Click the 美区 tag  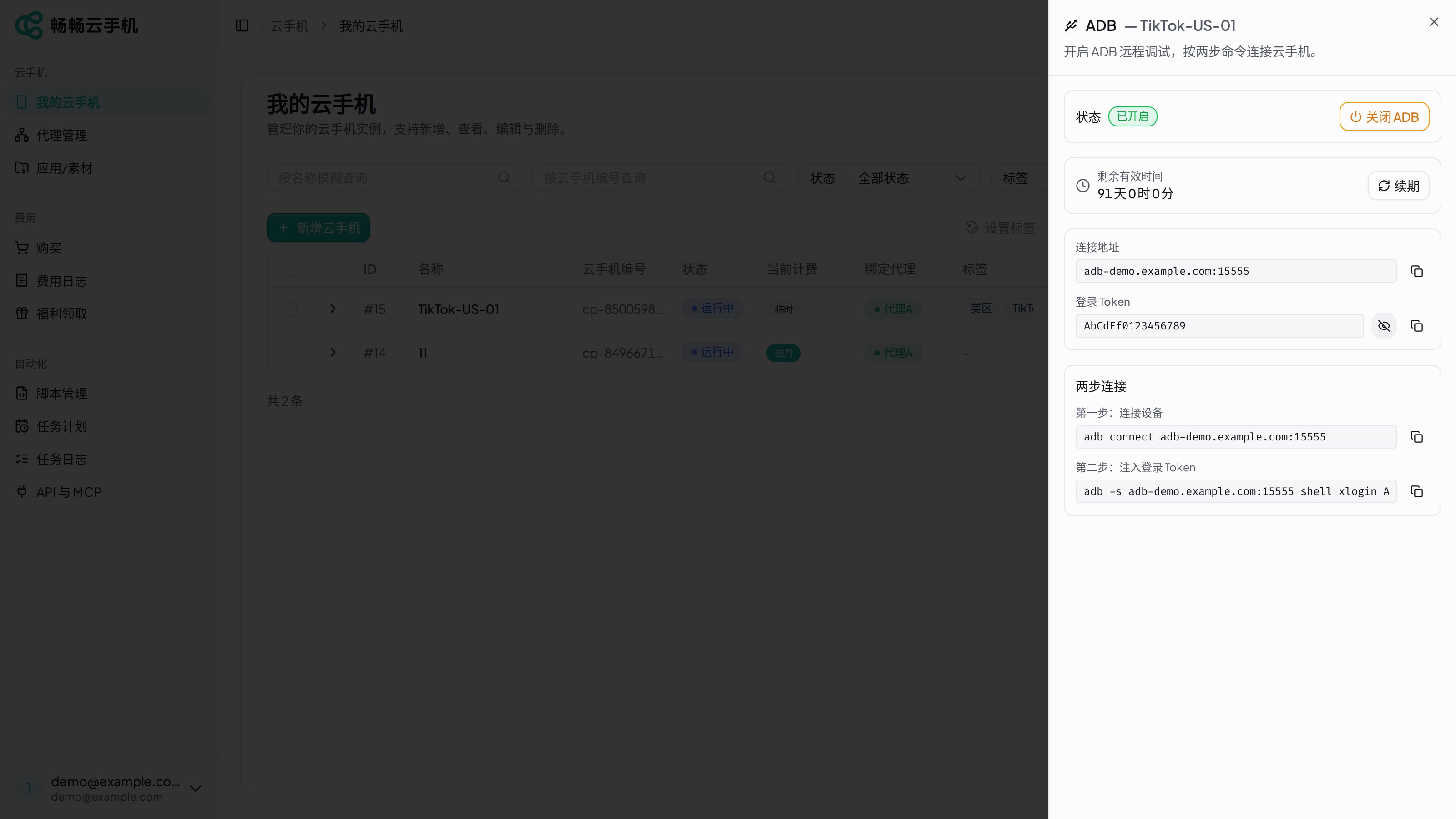(981, 308)
